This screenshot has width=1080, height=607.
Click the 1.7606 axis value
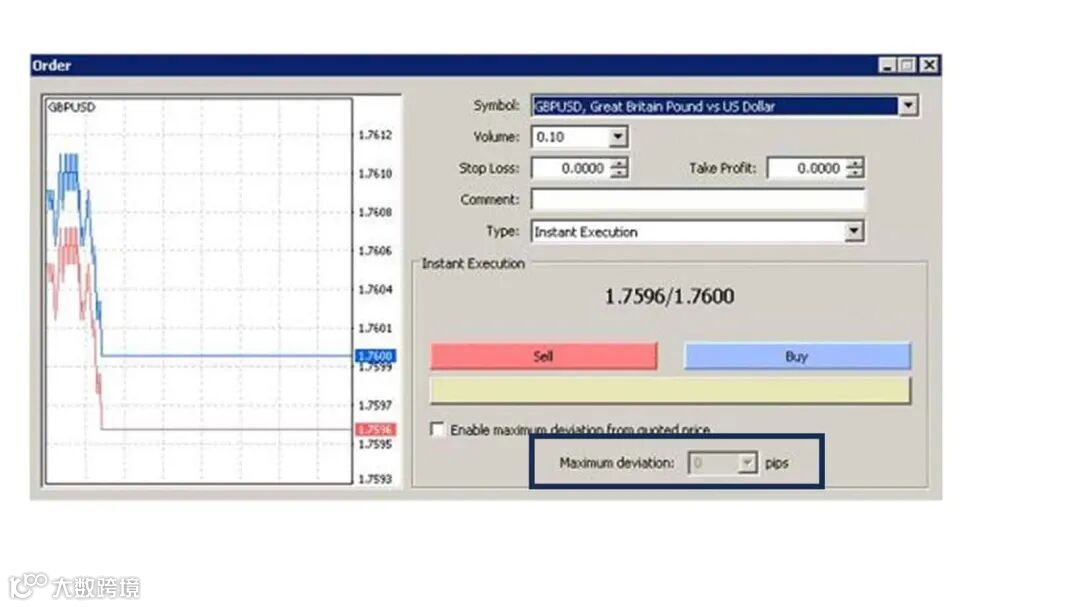click(x=375, y=251)
